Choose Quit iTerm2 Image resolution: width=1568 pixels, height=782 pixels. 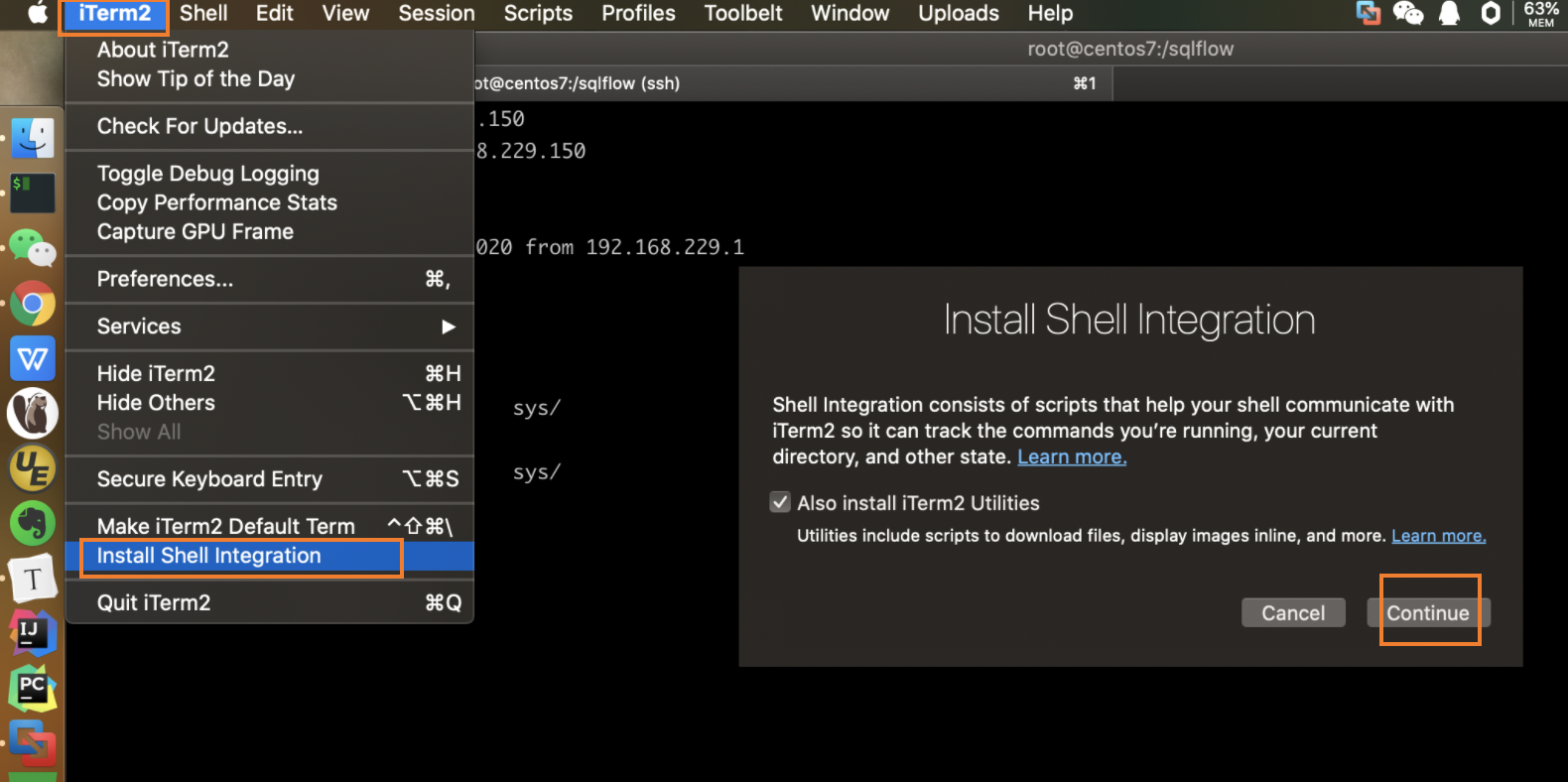tap(269, 602)
